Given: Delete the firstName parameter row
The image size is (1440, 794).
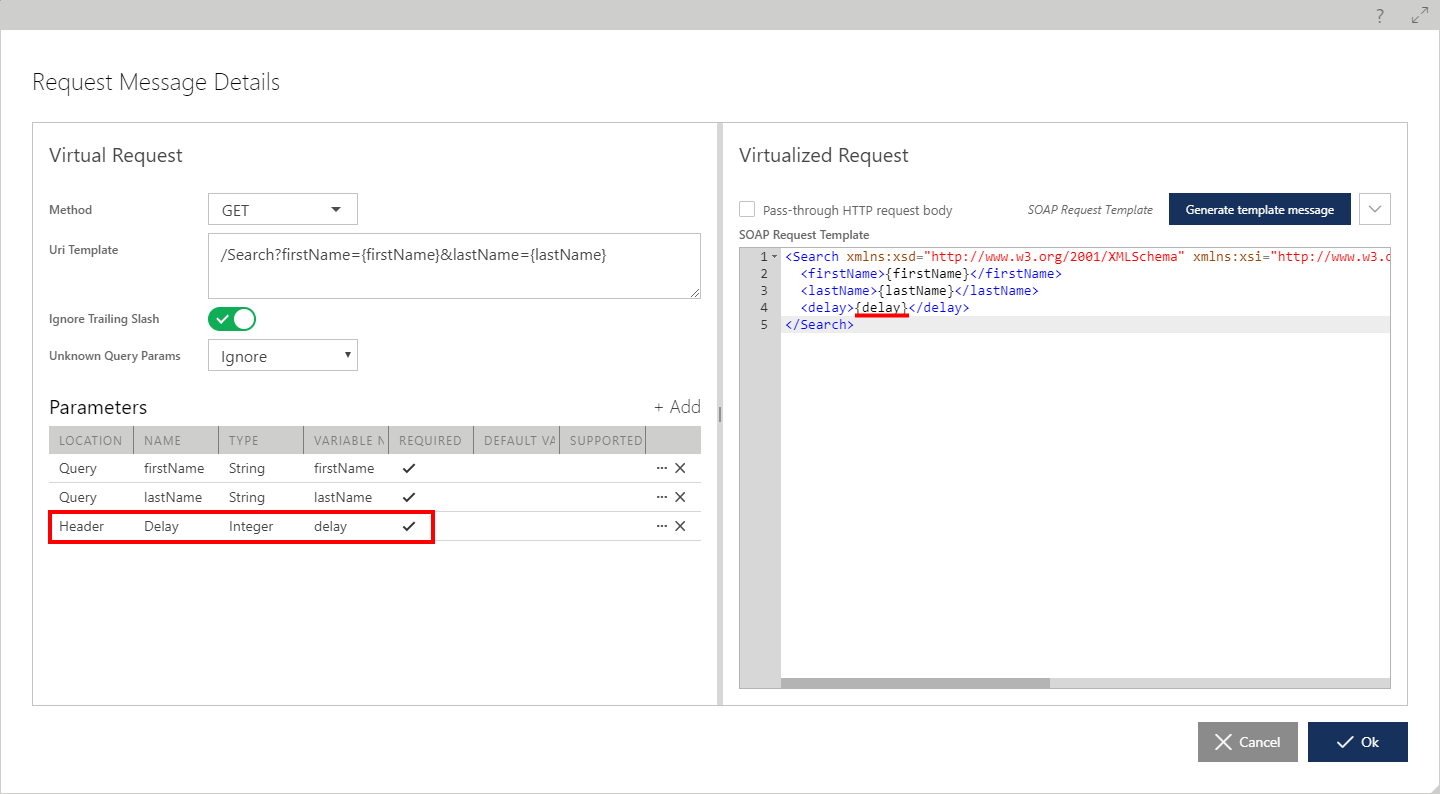Looking at the screenshot, I should [x=680, y=468].
